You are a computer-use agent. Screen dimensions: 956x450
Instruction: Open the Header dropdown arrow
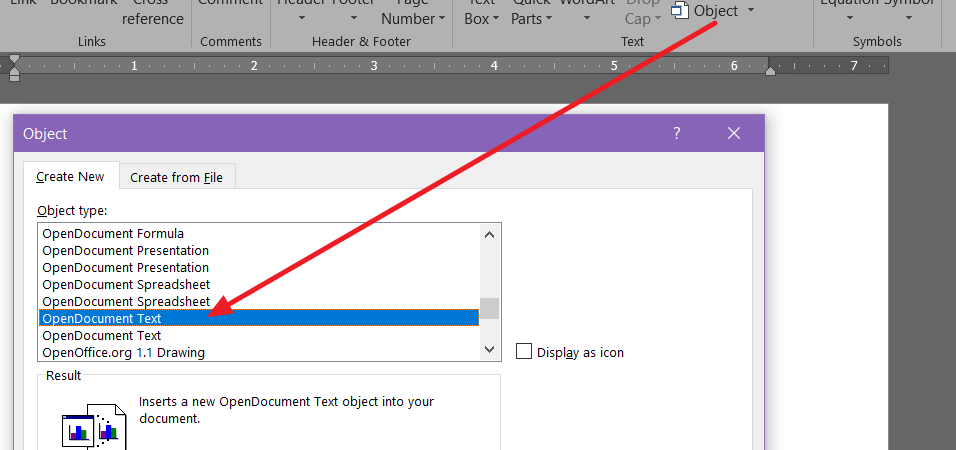(x=302, y=19)
